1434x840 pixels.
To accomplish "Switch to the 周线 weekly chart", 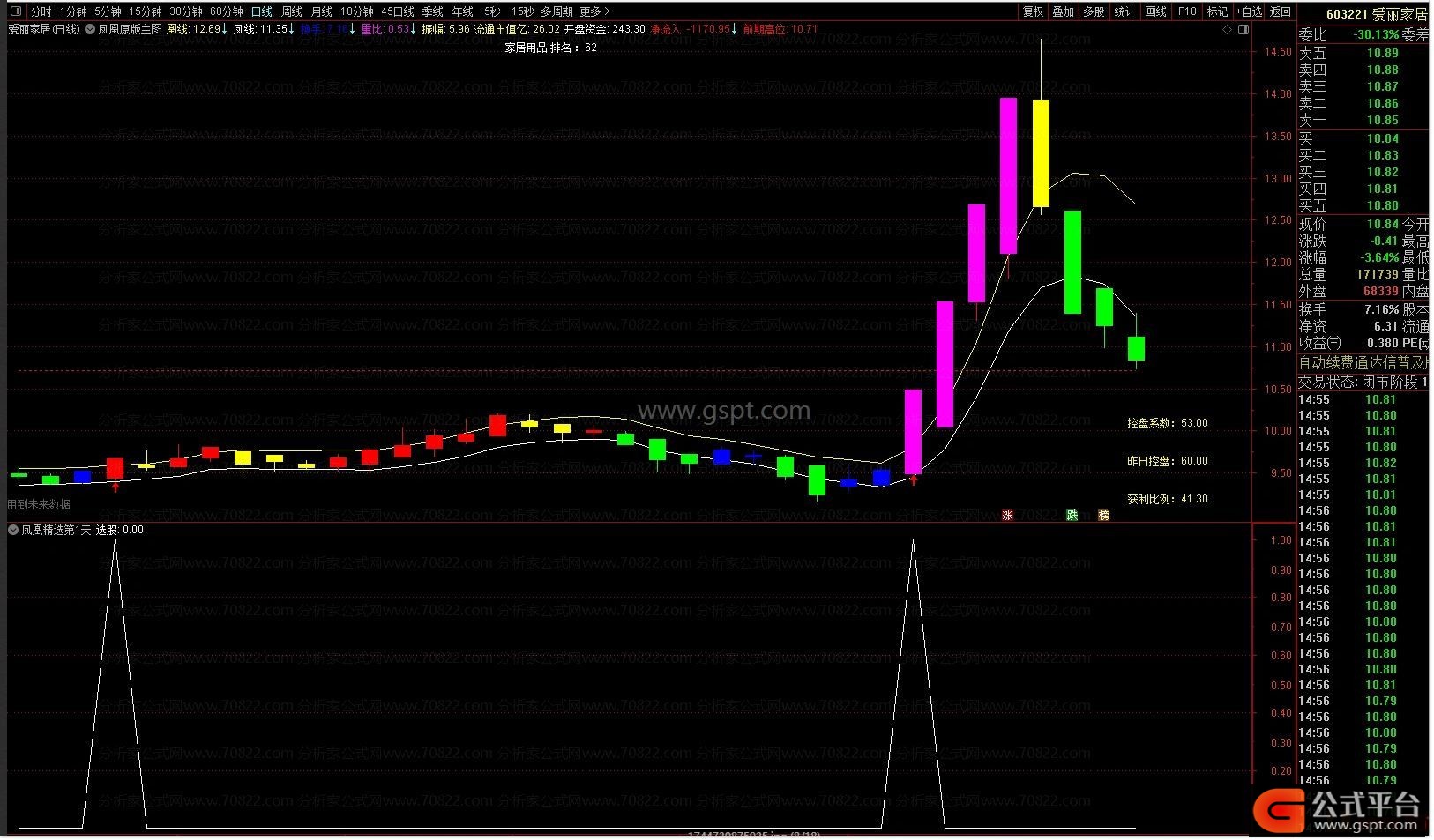I will click(x=292, y=11).
